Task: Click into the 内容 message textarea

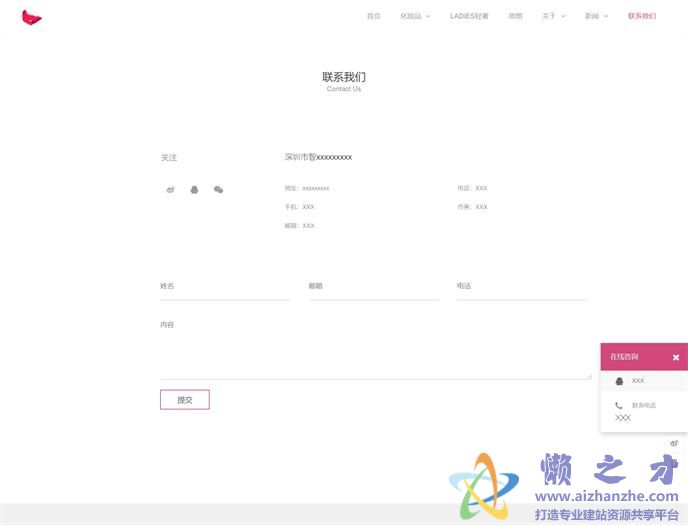Action: point(376,349)
